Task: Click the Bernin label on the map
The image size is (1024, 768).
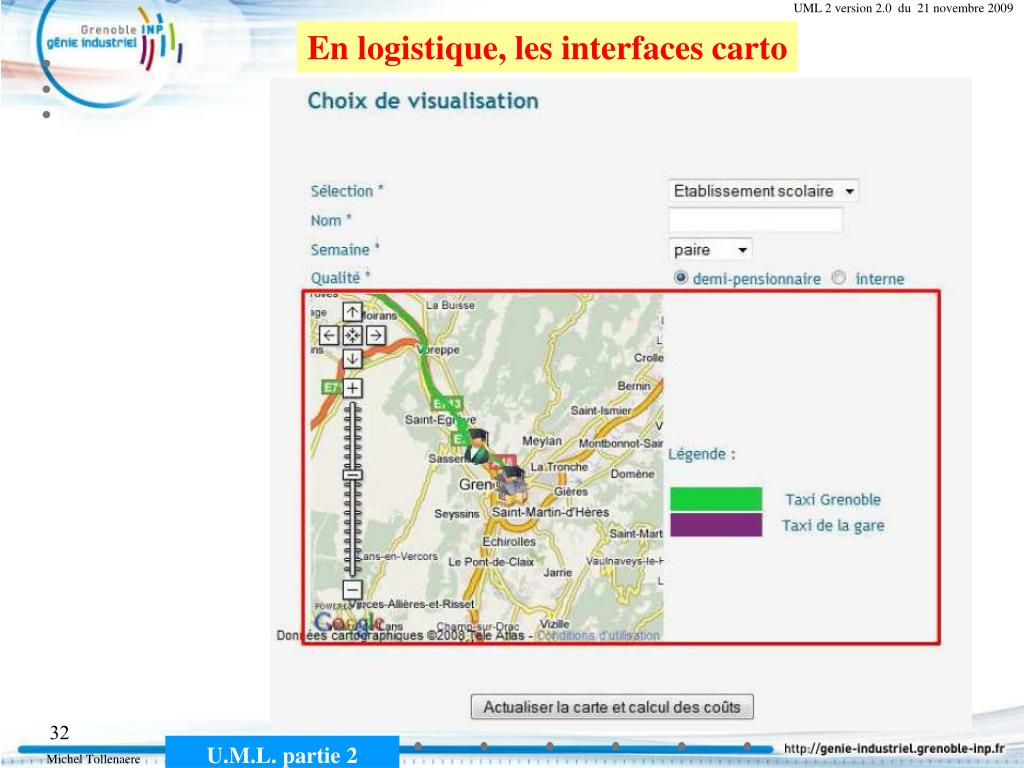Action: pos(633,386)
